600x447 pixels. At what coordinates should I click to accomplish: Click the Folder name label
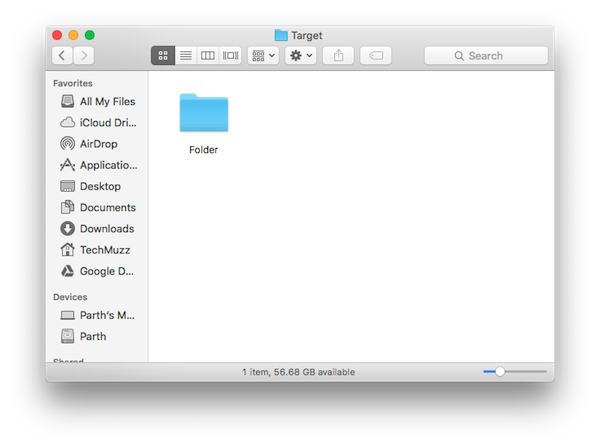204,150
